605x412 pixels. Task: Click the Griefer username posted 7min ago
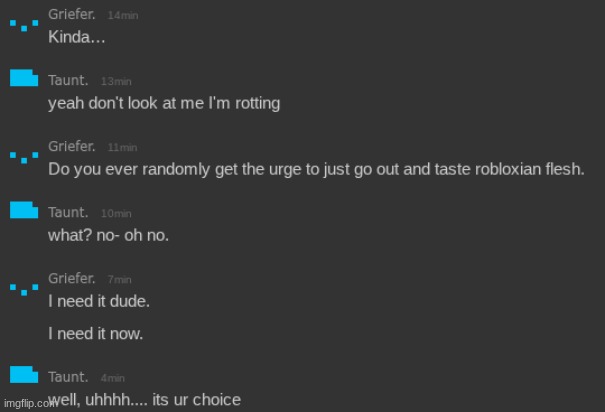click(72, 279)
